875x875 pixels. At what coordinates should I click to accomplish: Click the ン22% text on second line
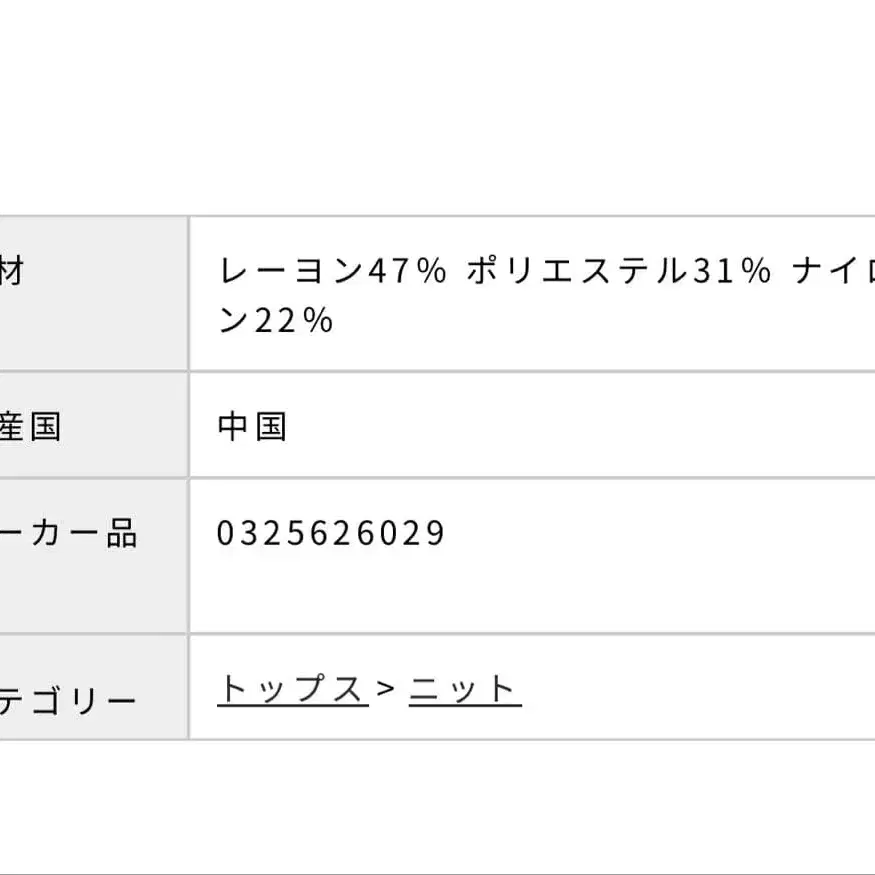[275, 321]
